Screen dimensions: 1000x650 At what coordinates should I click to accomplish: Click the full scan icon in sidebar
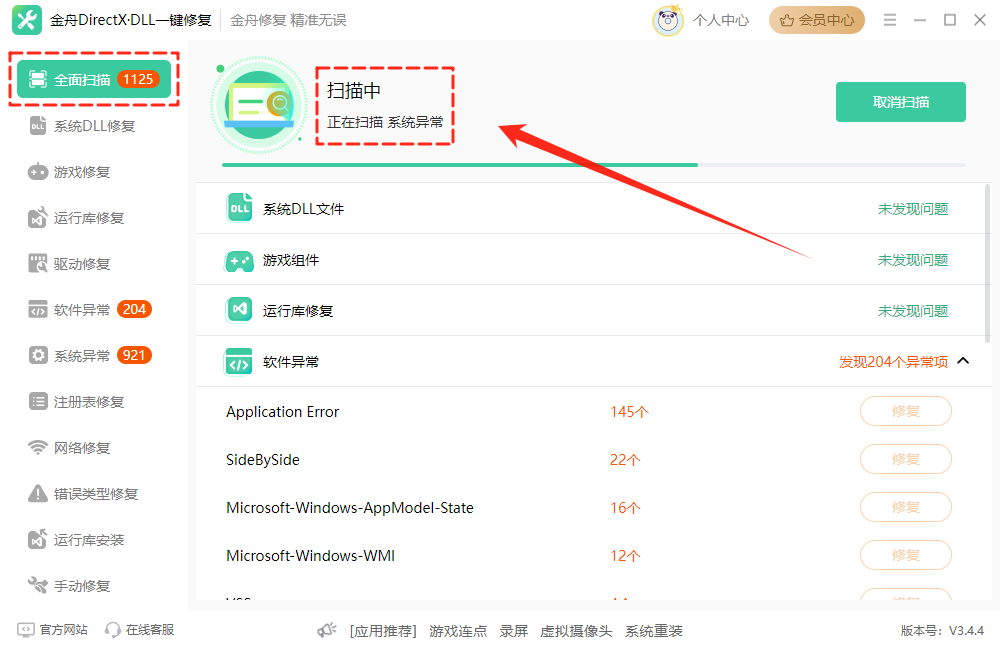pos(38,79)
